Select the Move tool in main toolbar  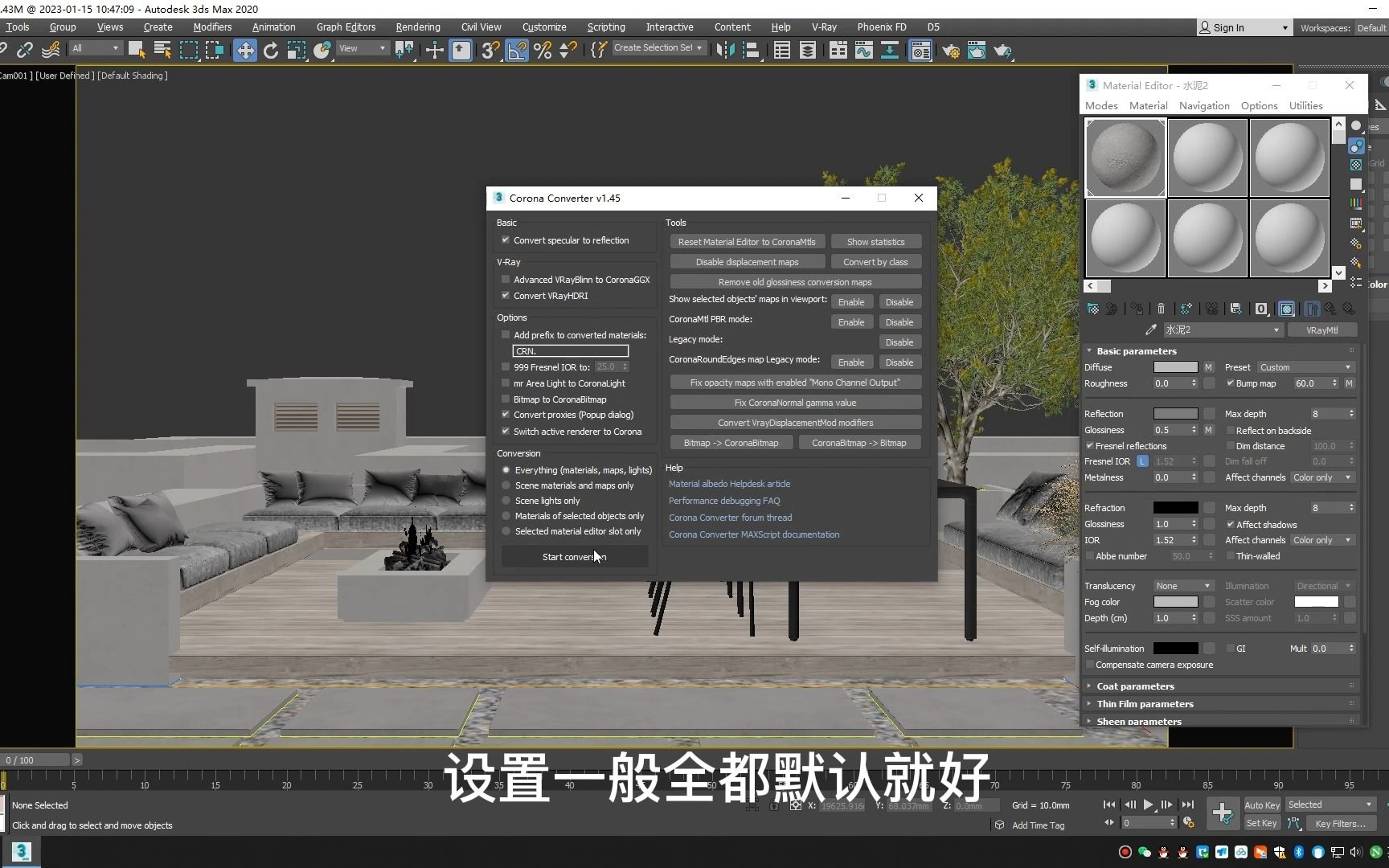tap(244, 51)
